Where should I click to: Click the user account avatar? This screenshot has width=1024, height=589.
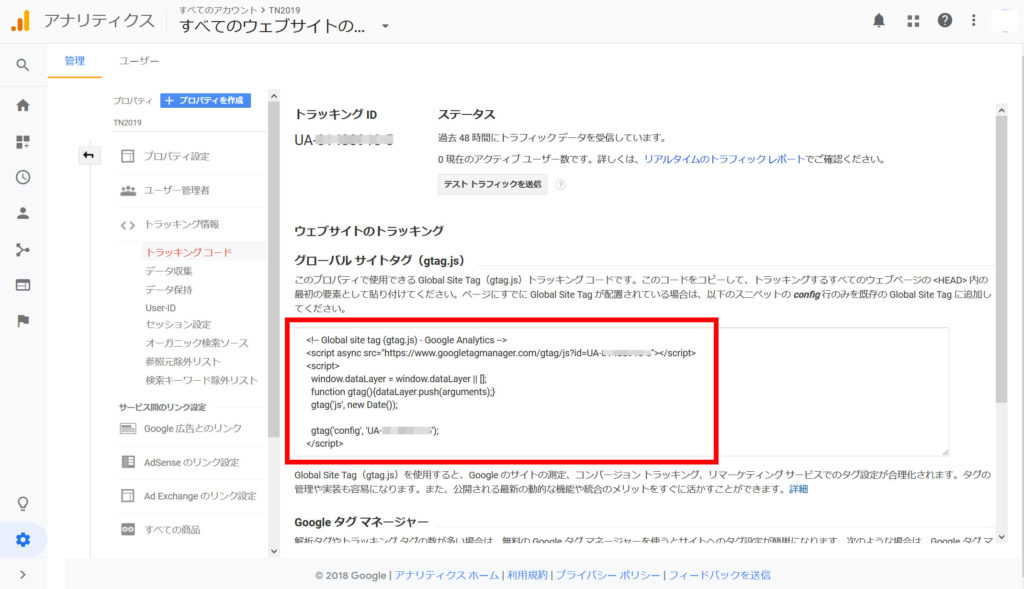tap(1004, 21)
